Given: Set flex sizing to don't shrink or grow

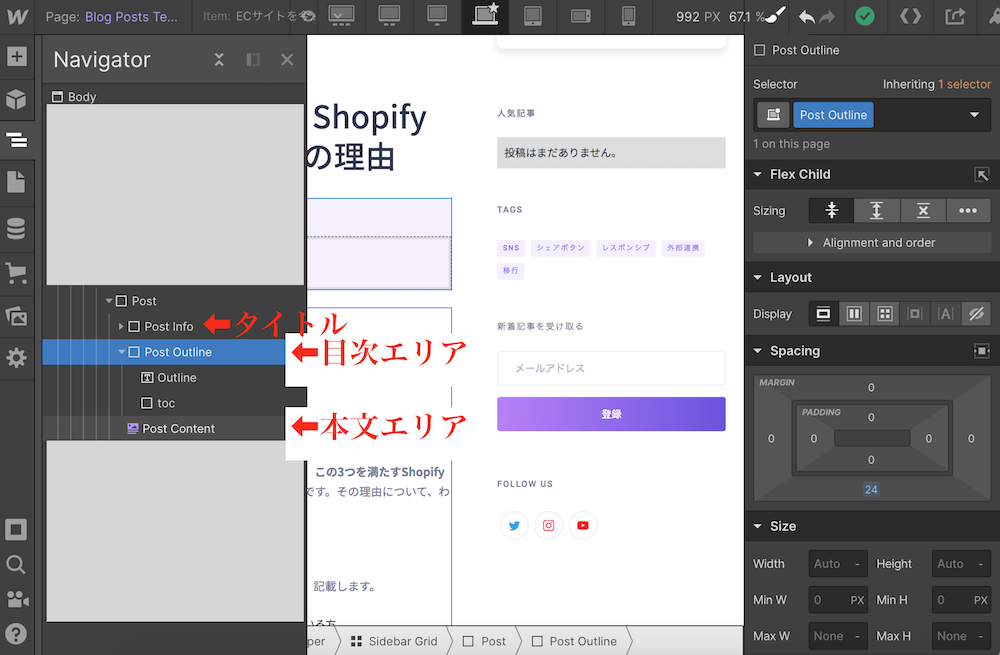Looking at the screenshot, I should (923, 210).
